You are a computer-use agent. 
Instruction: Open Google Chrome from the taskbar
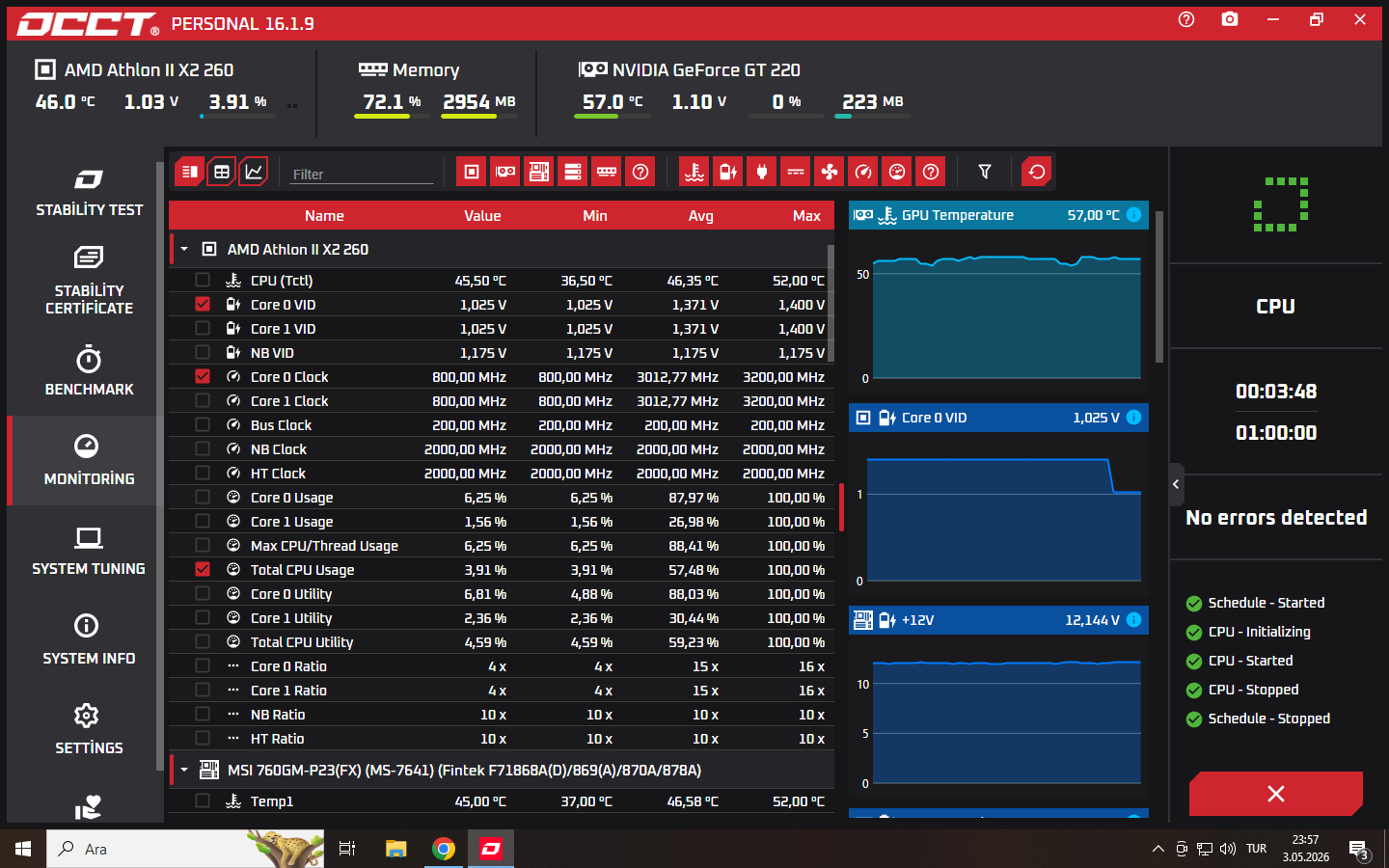444,849
